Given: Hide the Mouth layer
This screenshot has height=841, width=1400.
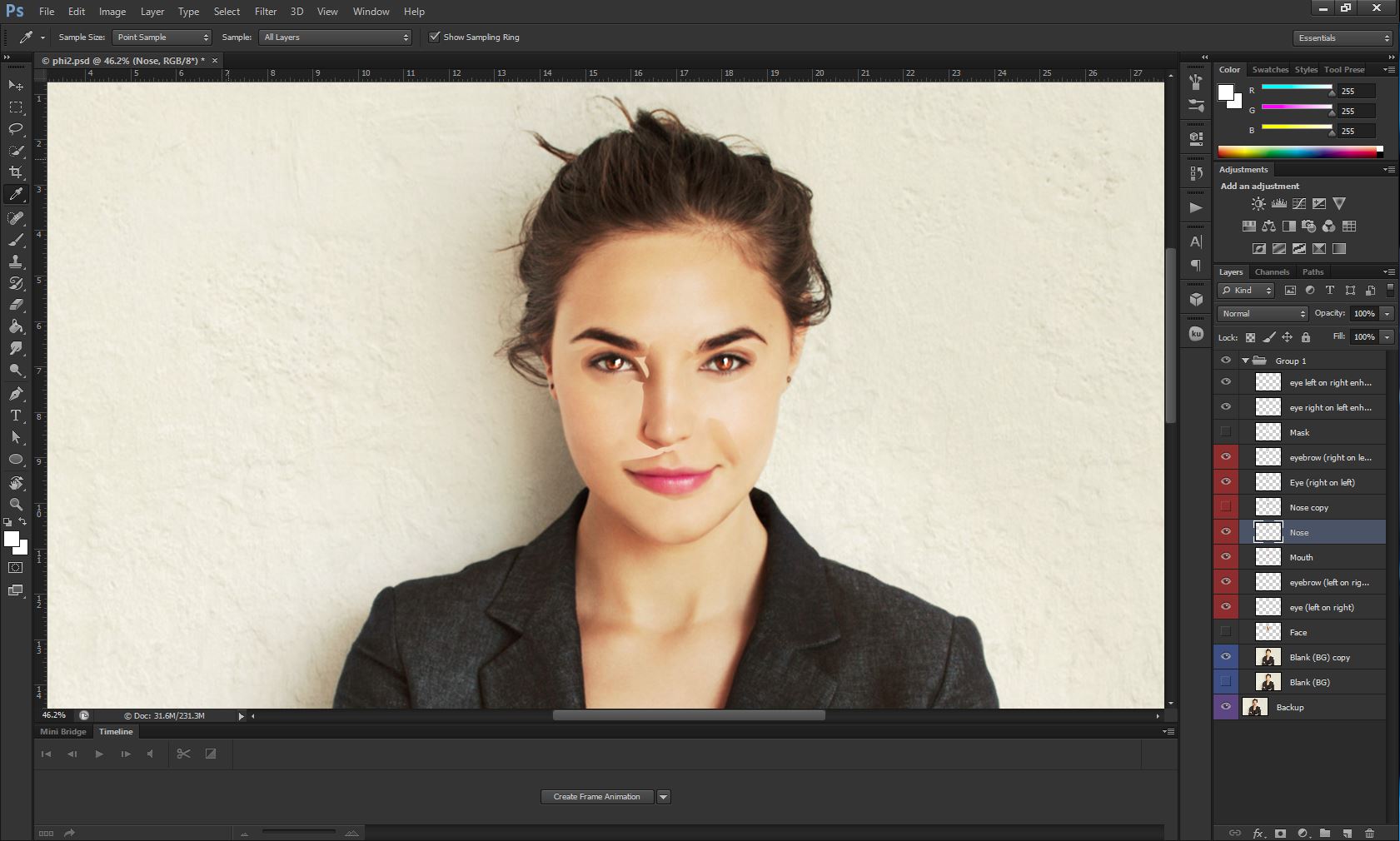Looking at the screenshot, I should coord(1225,556).
